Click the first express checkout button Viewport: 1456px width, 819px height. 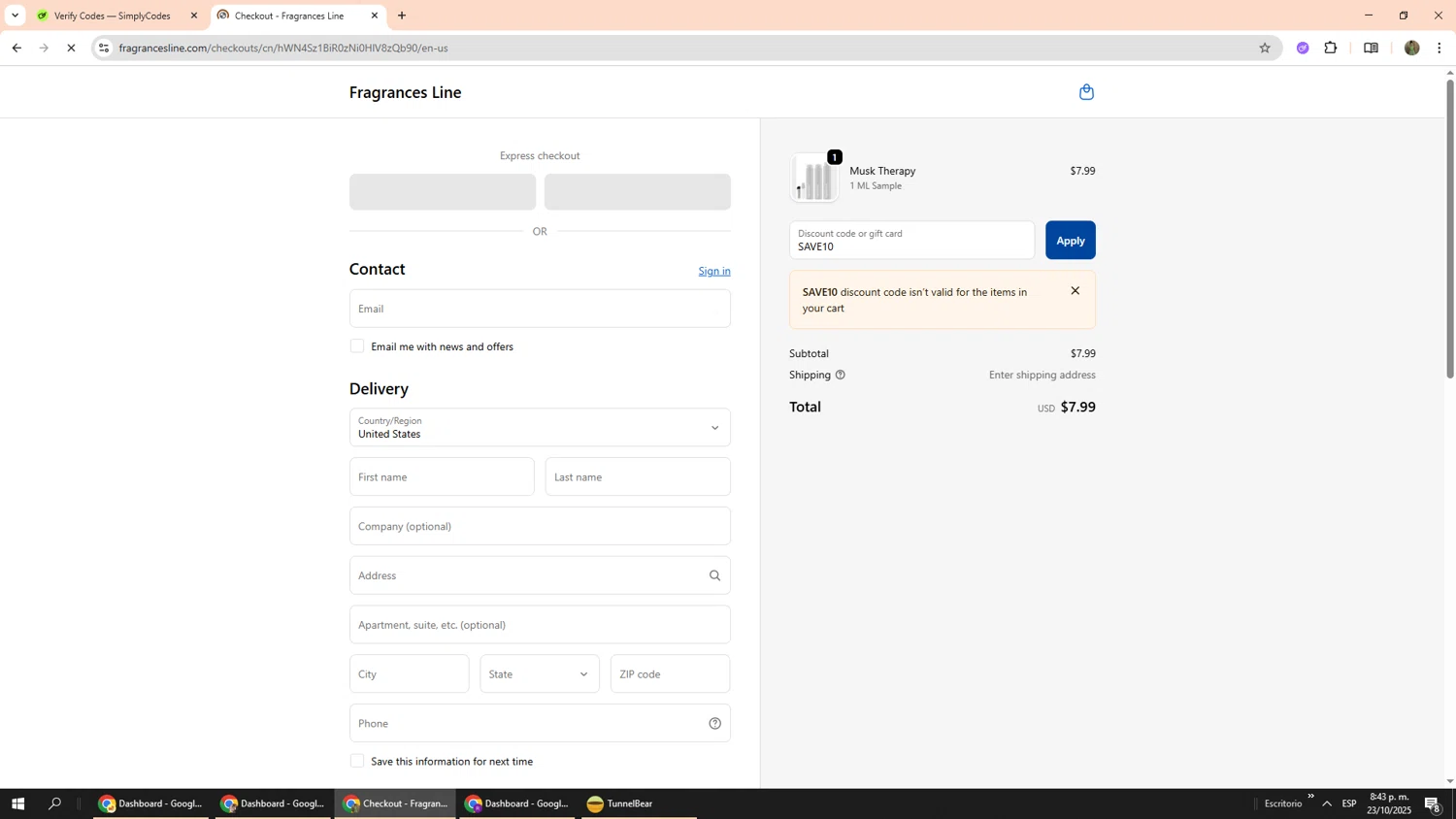point(443,192)
